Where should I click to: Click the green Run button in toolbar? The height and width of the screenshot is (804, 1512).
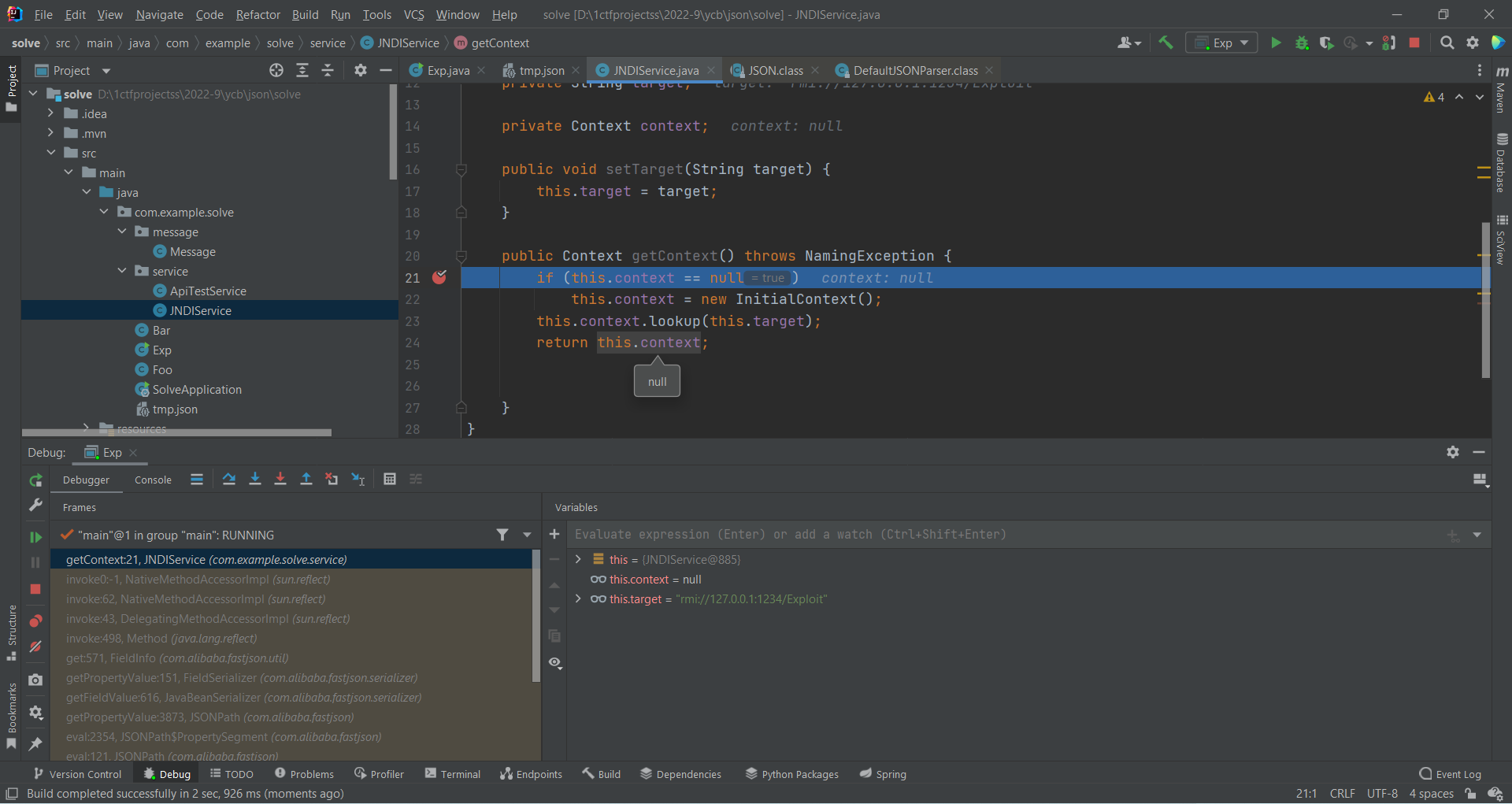[1276, 43]
